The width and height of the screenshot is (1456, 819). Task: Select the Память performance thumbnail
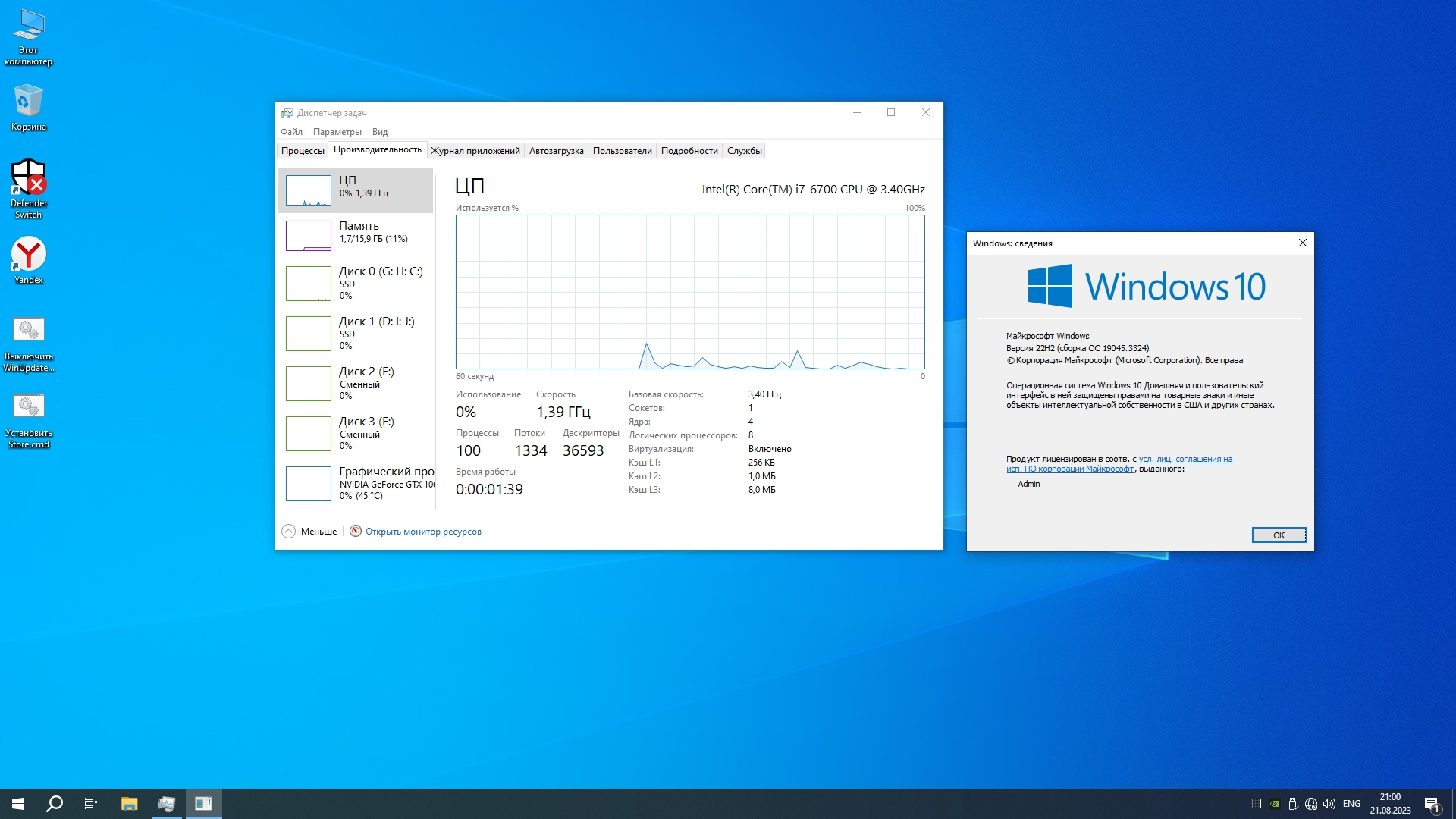[x=356, y=235]
